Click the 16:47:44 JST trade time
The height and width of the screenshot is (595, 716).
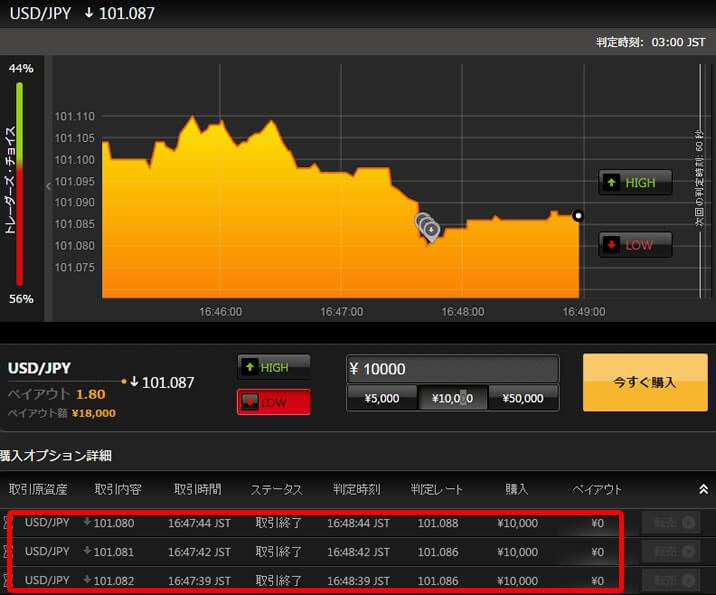click(199, 523)
